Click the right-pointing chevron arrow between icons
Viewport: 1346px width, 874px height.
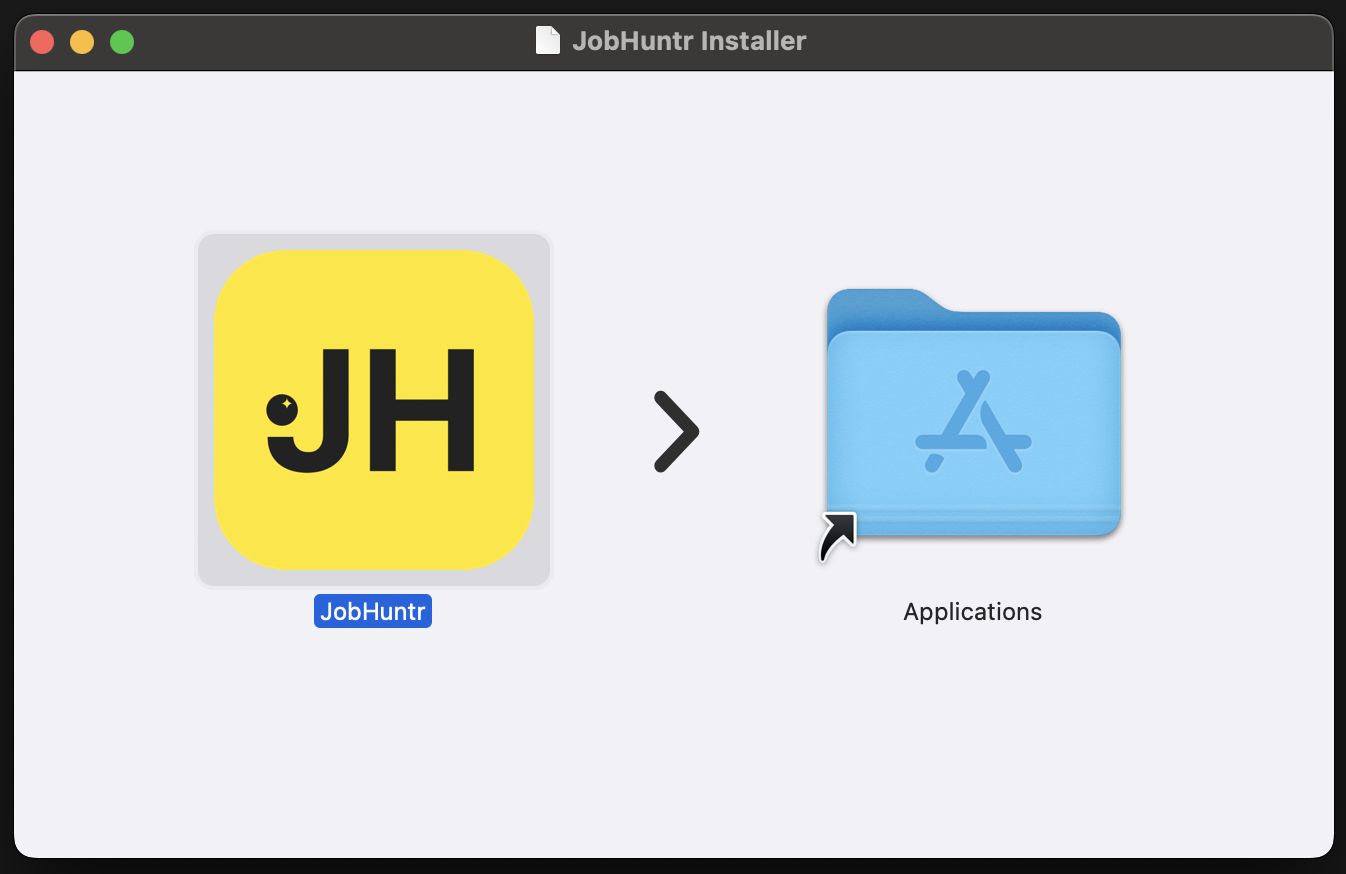coord(677,431)
